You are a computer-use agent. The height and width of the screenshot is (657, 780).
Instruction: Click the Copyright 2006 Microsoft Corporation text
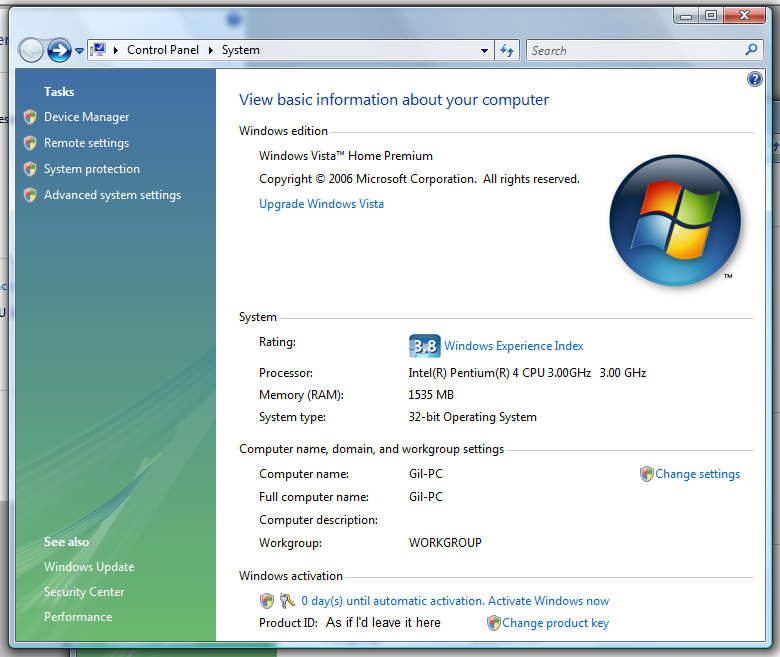pos(419,179)
